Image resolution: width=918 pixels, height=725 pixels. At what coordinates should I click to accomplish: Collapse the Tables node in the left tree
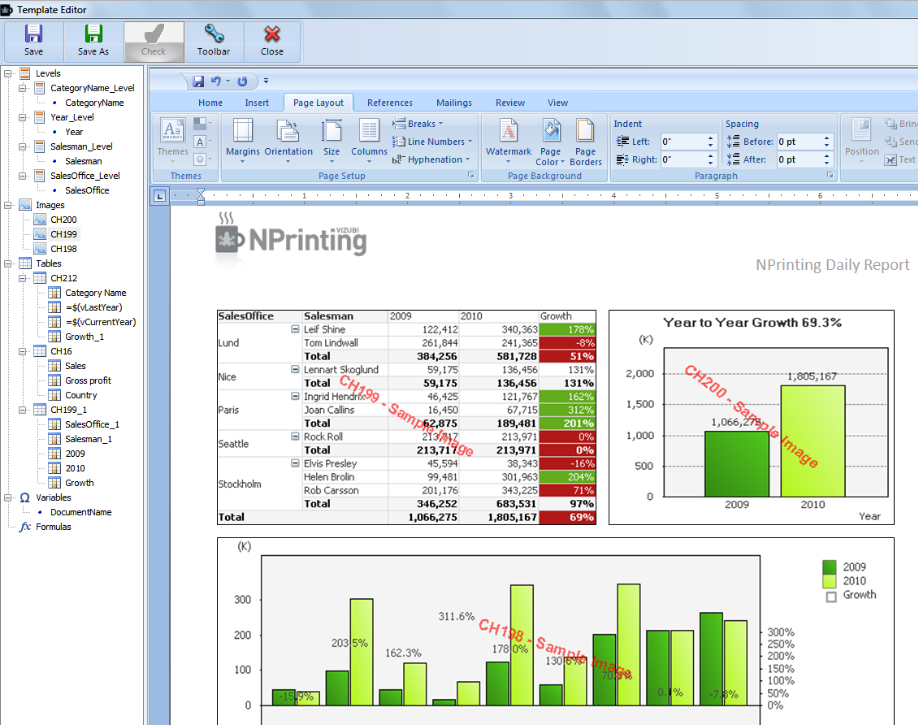pyautogui.click(x=10, y=262)
